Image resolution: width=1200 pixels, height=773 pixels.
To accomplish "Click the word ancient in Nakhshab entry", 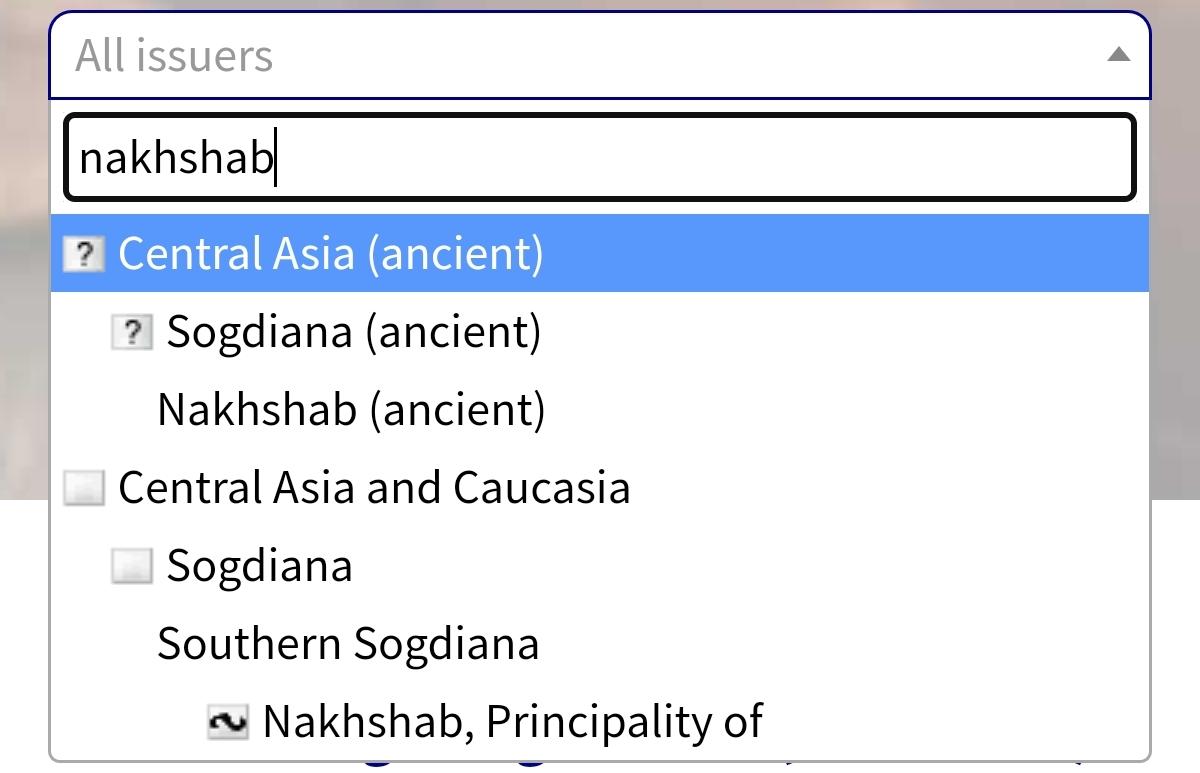I will (x=454, y=410).
